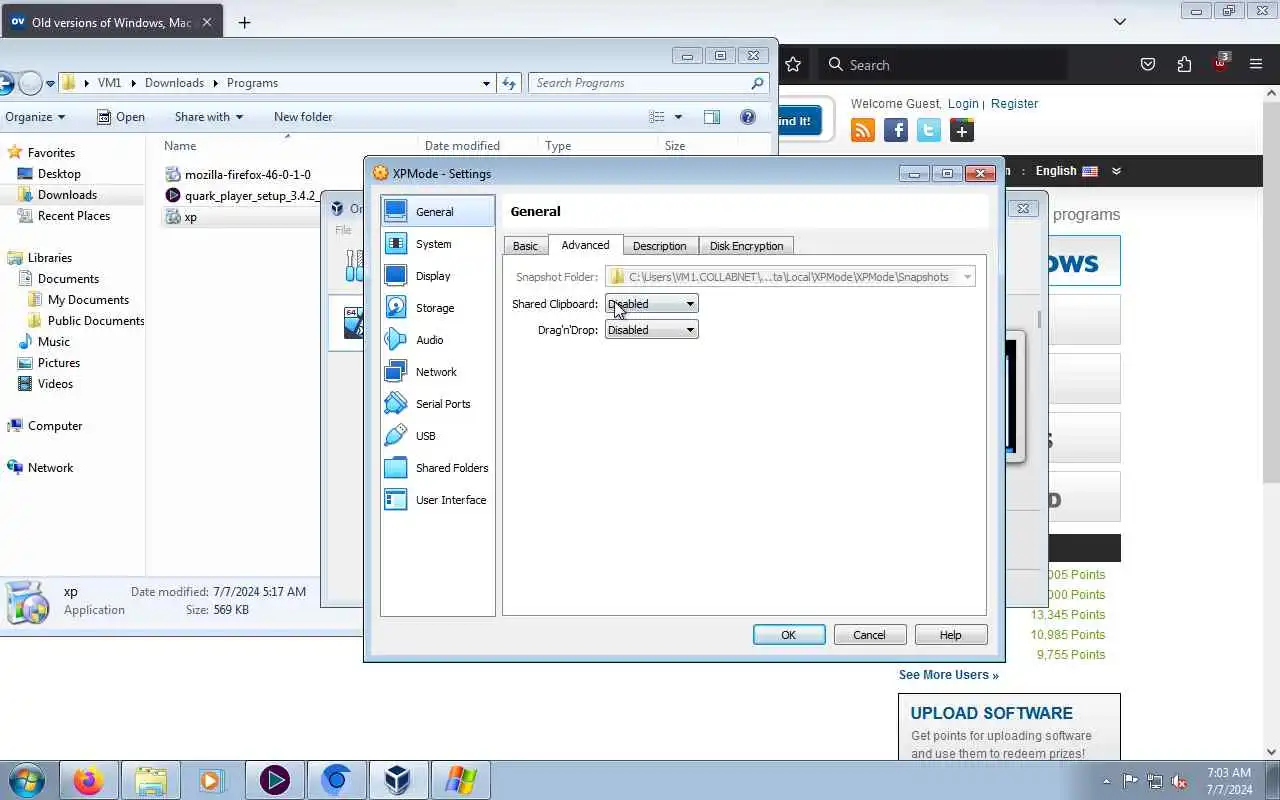Open Network settings category in XPMode
The height and width of the screenshot is (800, 1280).
point(438,372)
